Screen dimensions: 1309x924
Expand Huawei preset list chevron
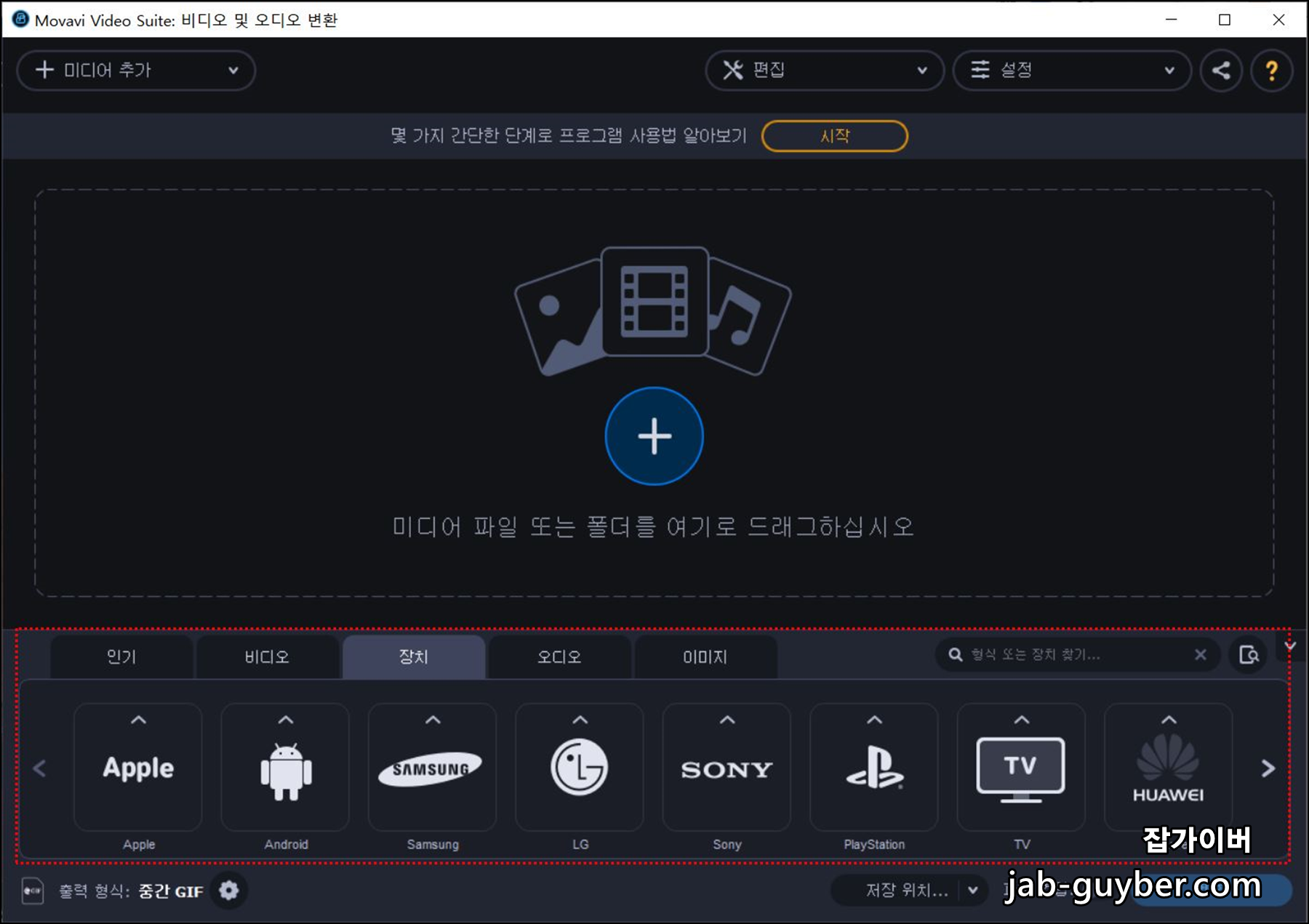point(1168,720)
